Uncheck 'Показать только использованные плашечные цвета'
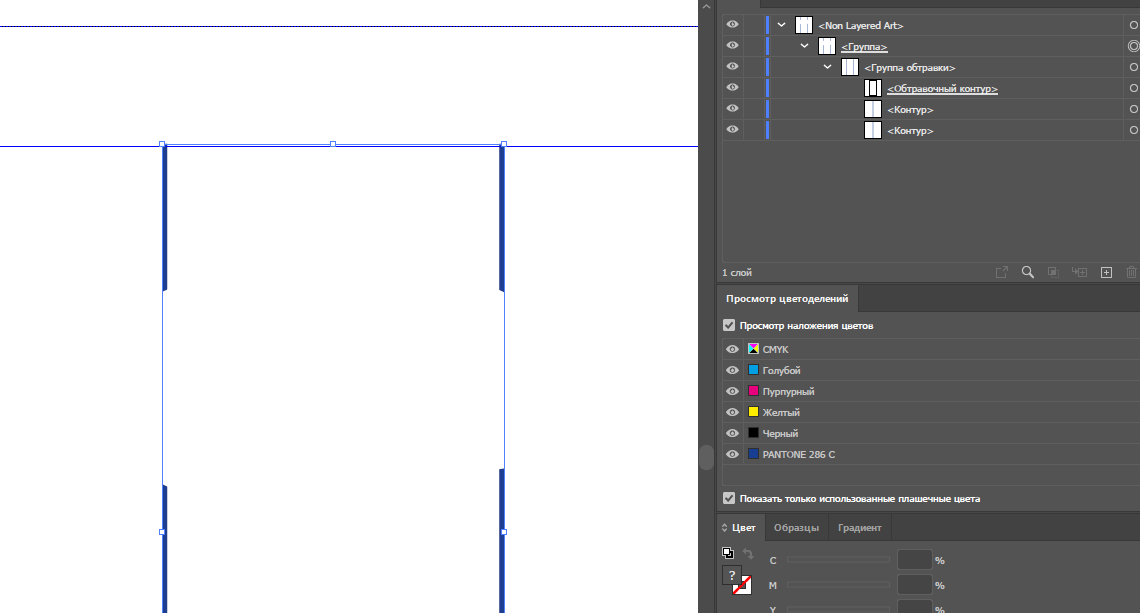Viewport: 1140px width, 613px height. point(729,498)
